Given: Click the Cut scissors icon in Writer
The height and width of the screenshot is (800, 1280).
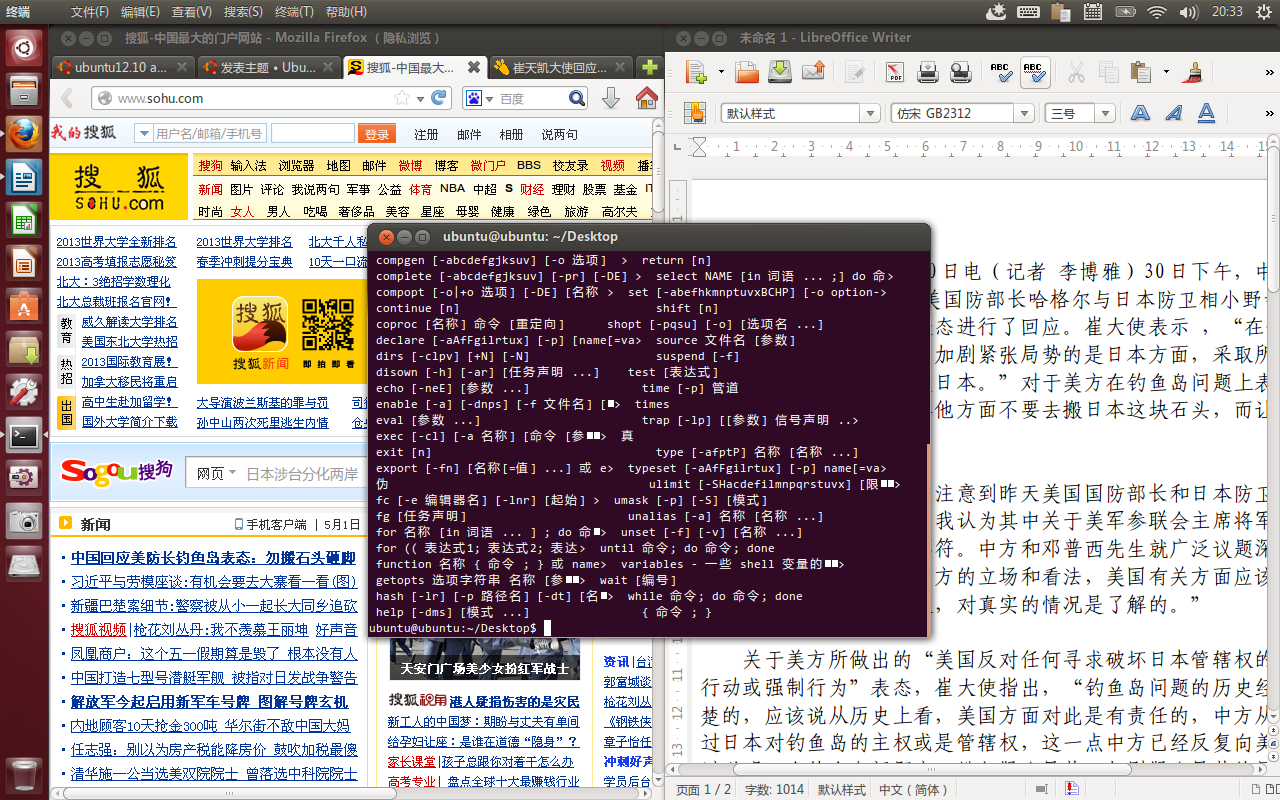Looking at the screenshot, I should click(1076, 72).
